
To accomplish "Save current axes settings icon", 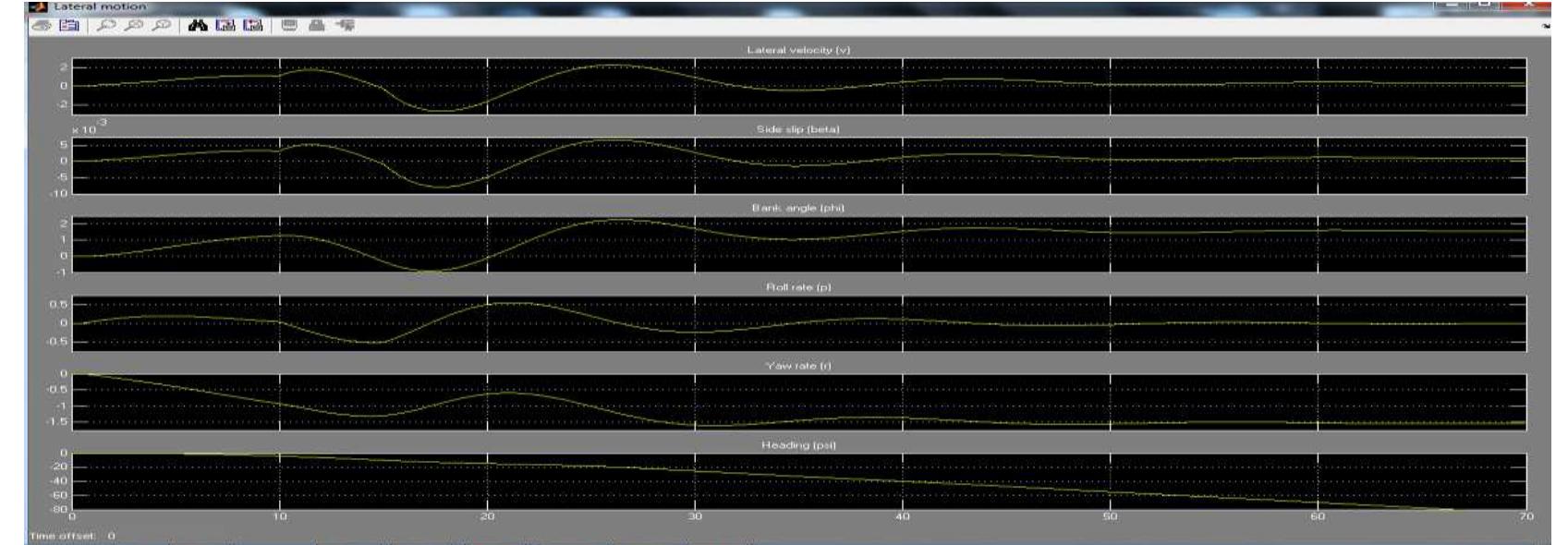I will [225, 26].
